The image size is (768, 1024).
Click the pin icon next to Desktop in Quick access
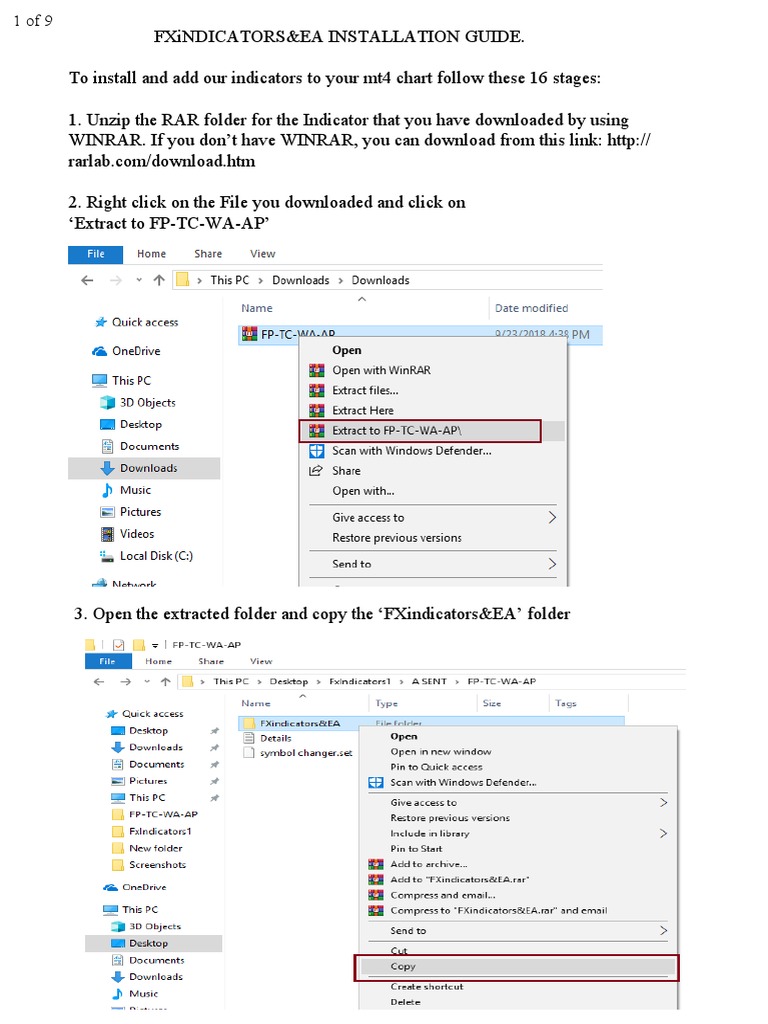tap(215, 731)
